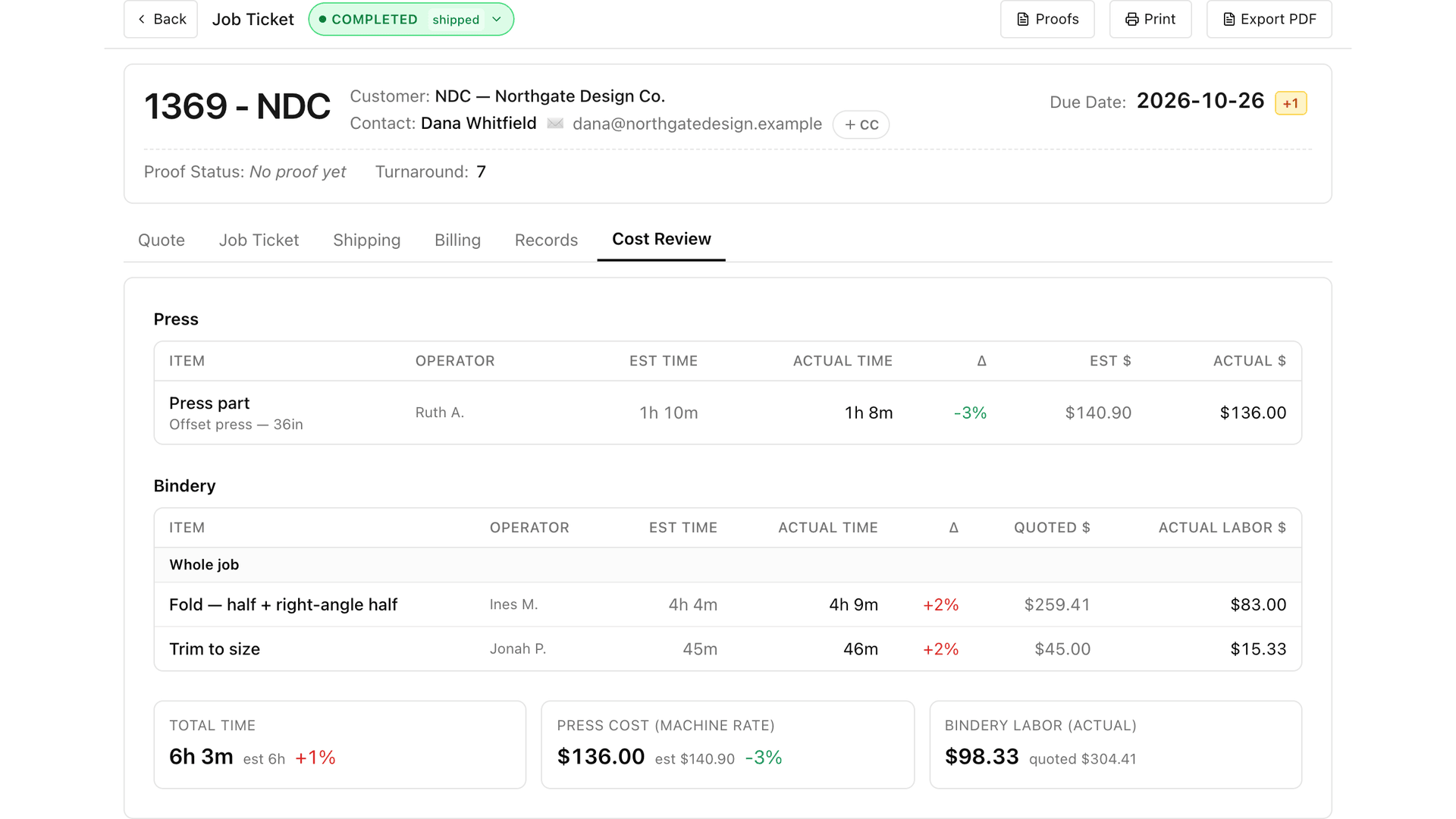The image size is (1456, 819).
Task: Add a CC recipient
Action: [861, 124]
